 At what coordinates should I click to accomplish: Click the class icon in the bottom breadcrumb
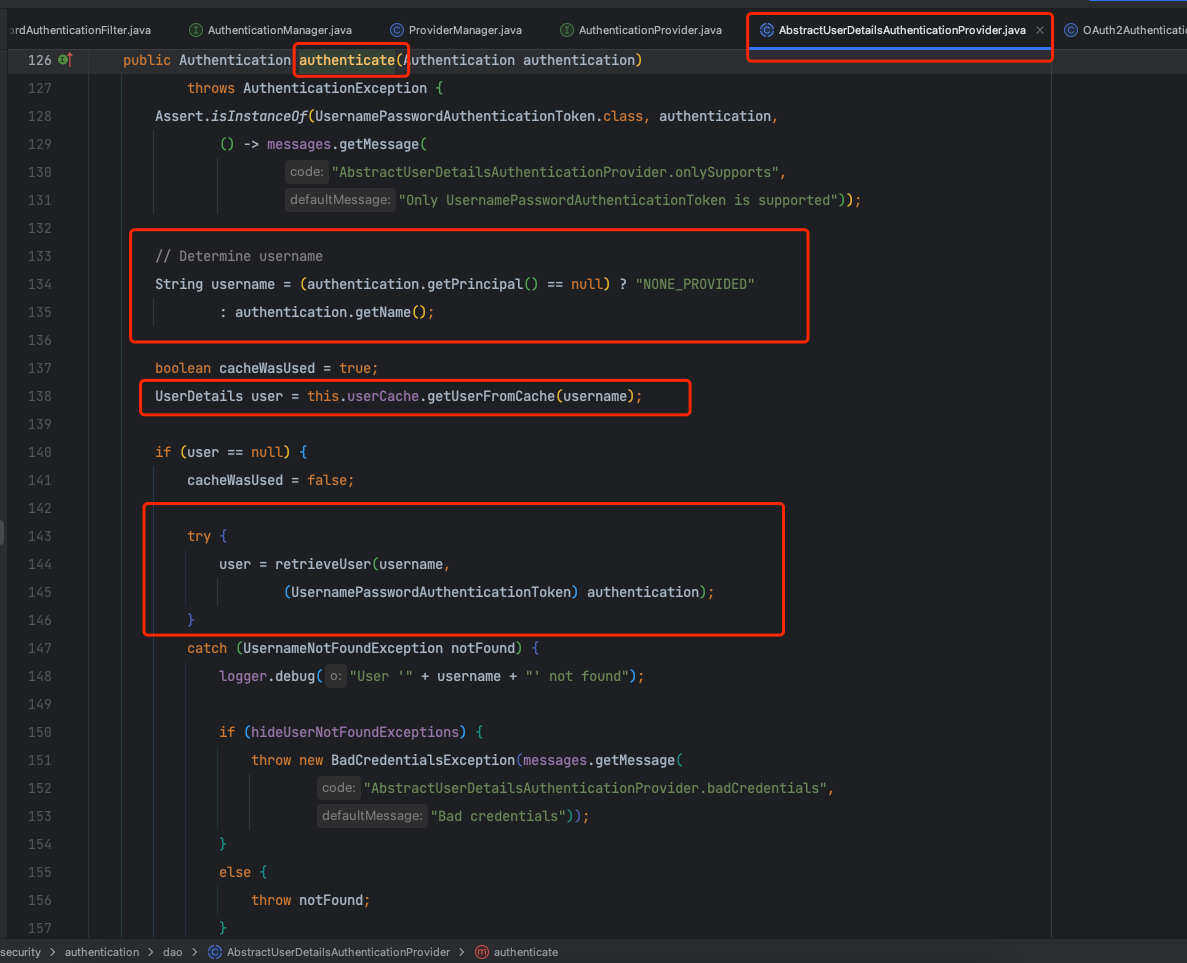pos(214,952)
